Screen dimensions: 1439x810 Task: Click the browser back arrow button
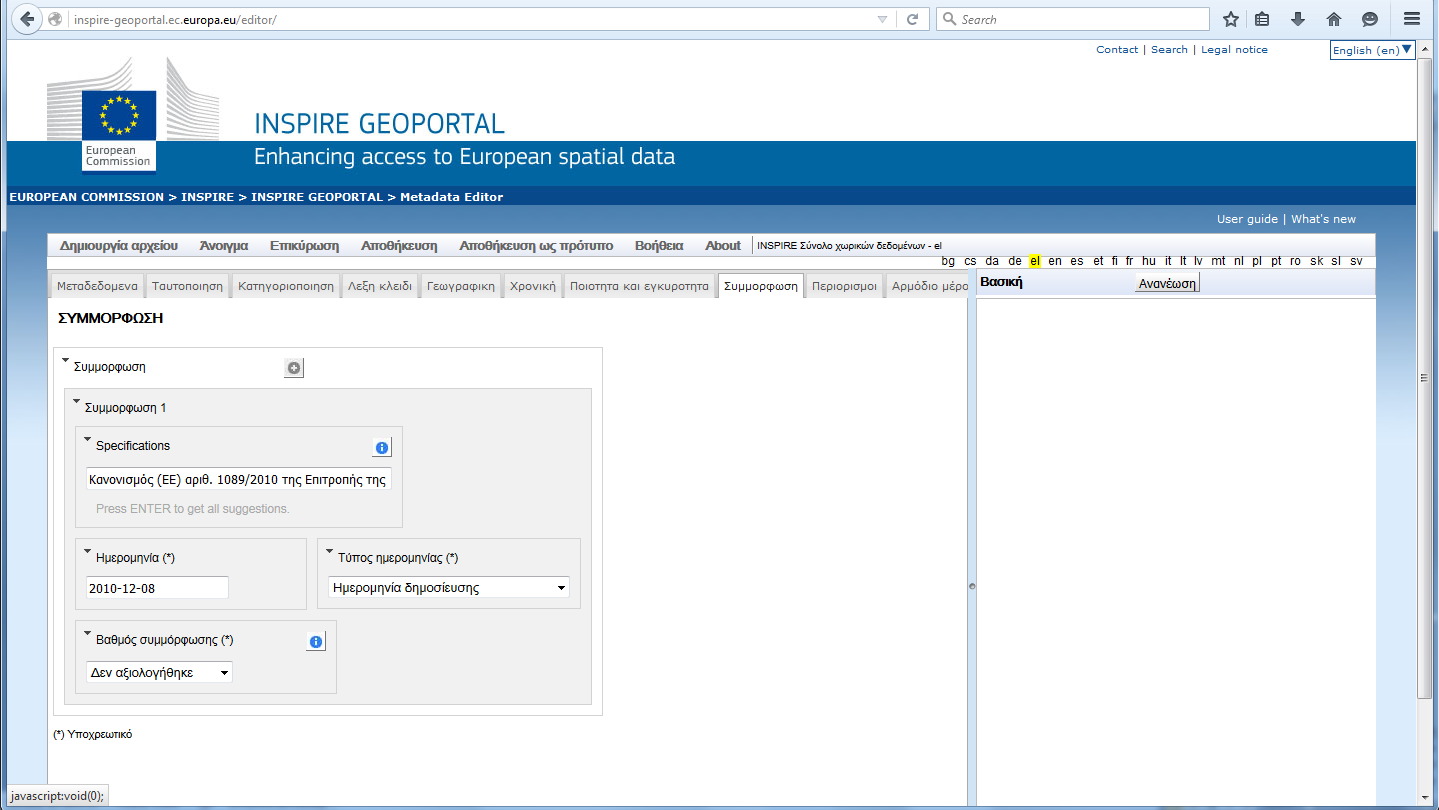click(x=27, y=19)
